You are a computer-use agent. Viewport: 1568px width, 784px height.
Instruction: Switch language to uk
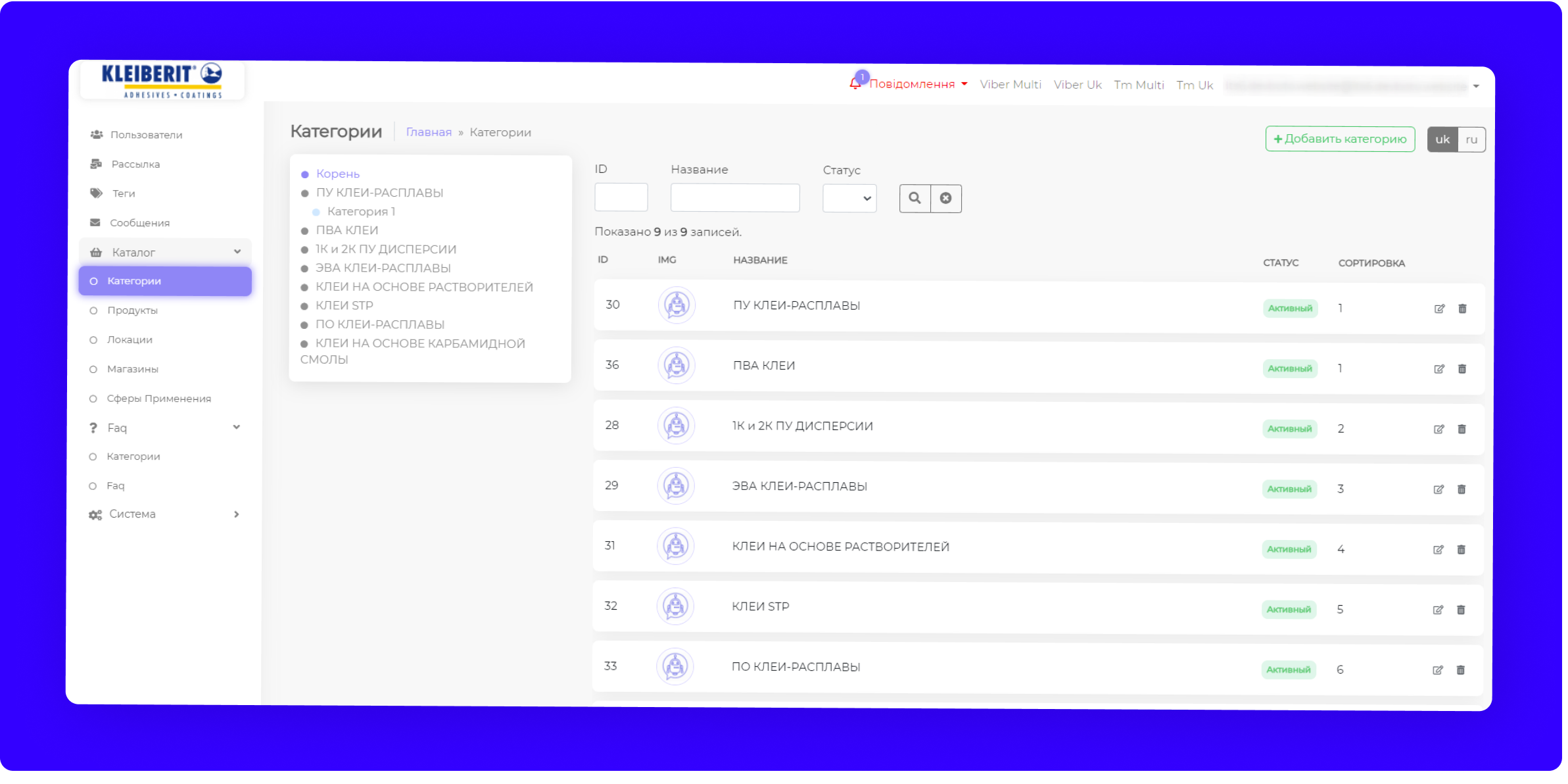pos(1442,139)
